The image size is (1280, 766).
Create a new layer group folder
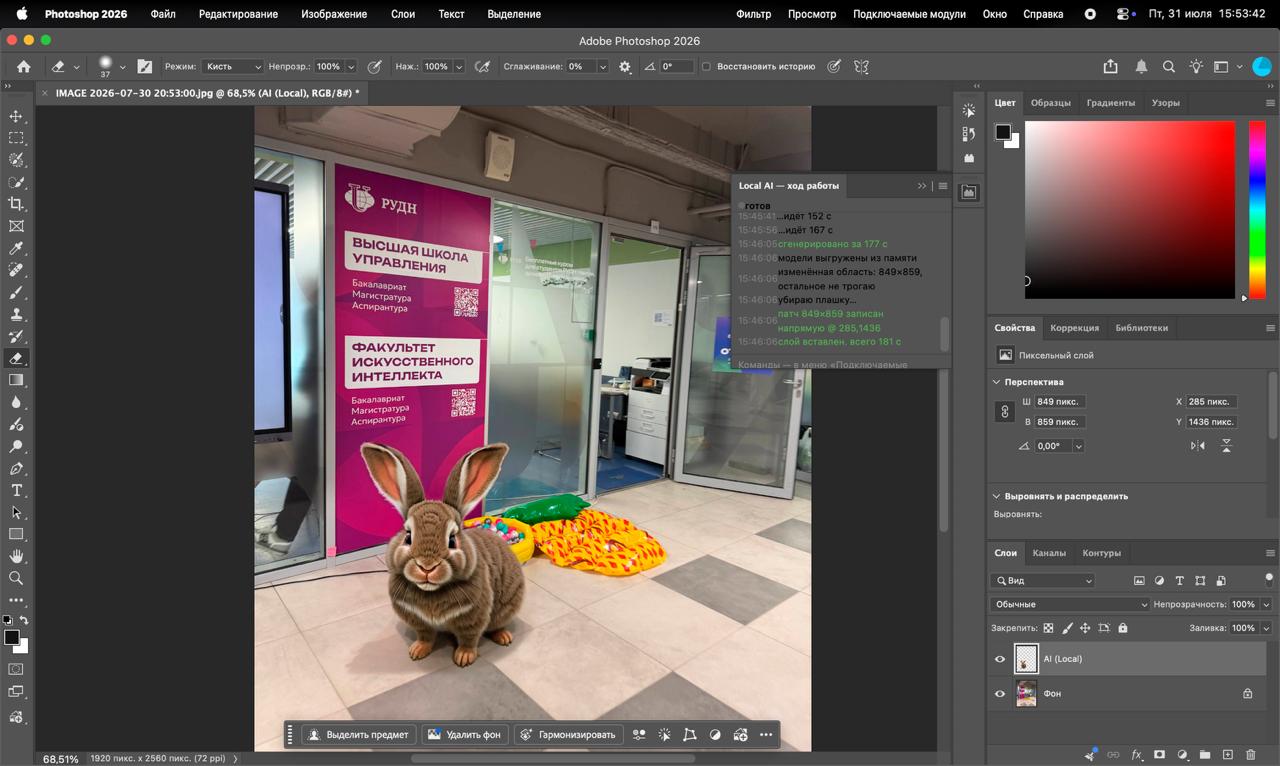[x=1205, y=755]
